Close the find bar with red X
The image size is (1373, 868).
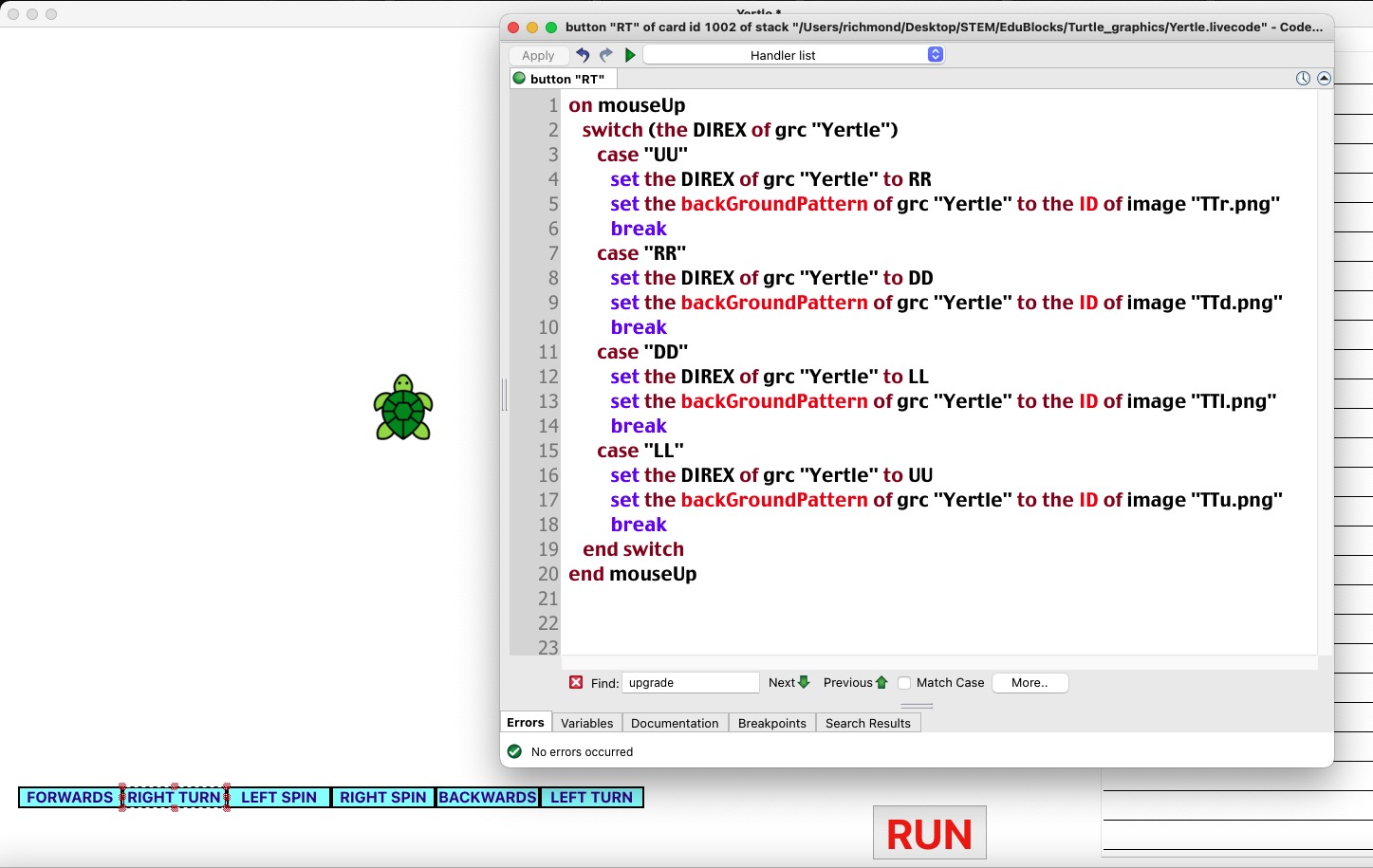coord(576,683)
